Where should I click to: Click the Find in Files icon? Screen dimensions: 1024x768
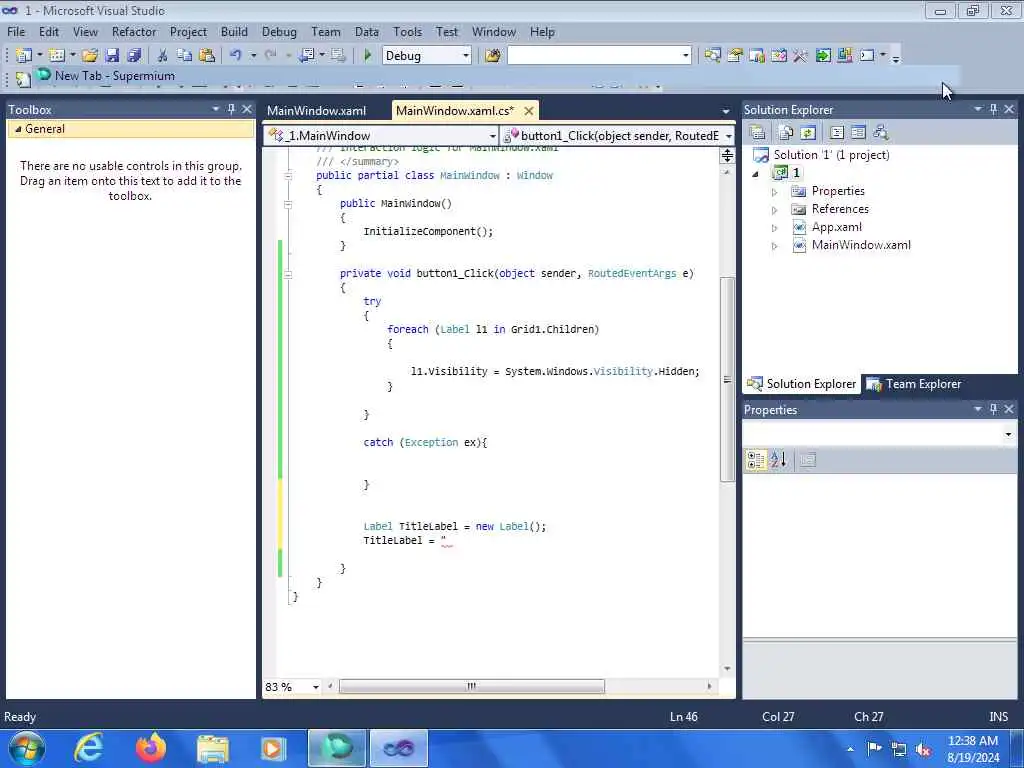coord(492,56)
